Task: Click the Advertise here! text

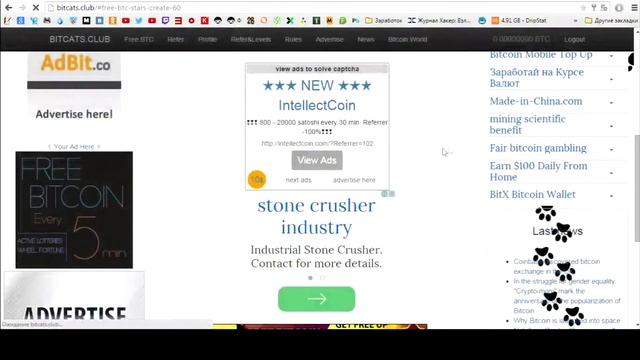Action: [74, 114]
